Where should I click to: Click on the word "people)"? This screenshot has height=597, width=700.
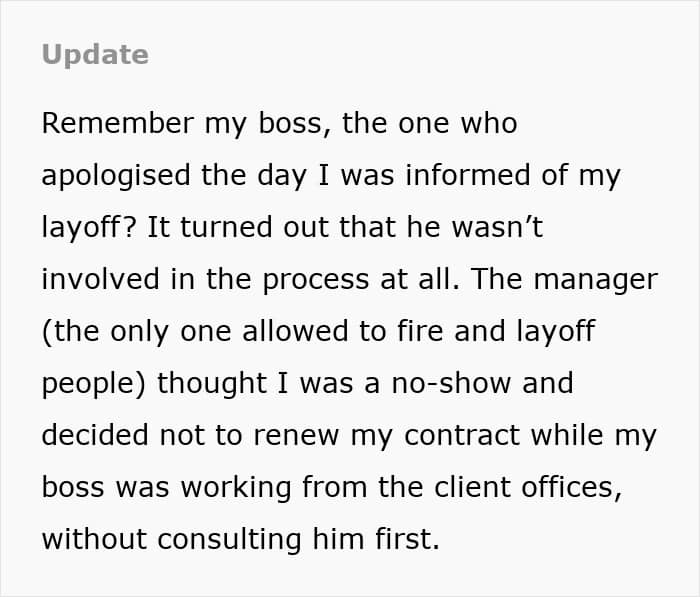click(94, 384)
